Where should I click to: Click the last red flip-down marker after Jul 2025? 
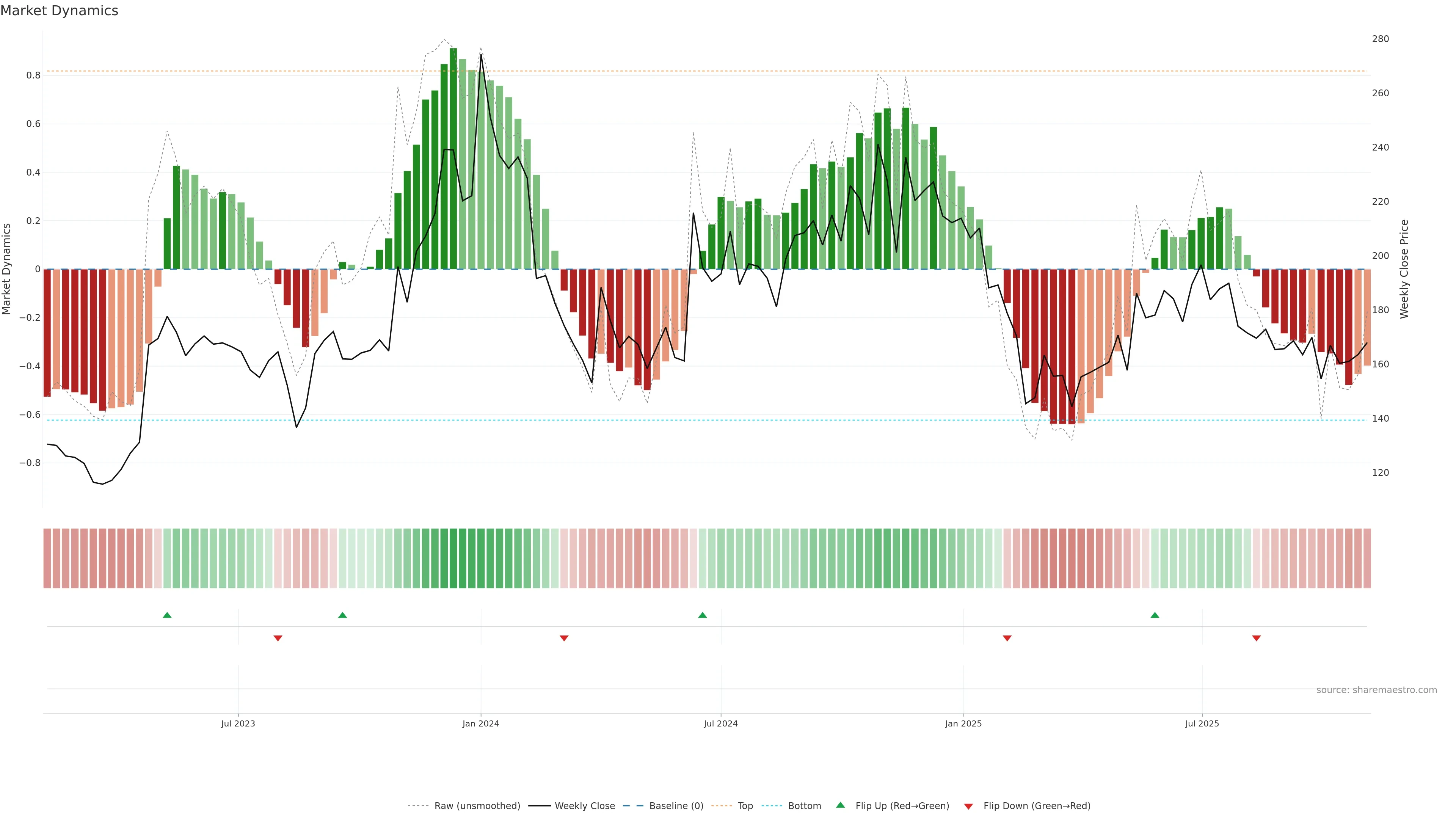click(1256, 638)
